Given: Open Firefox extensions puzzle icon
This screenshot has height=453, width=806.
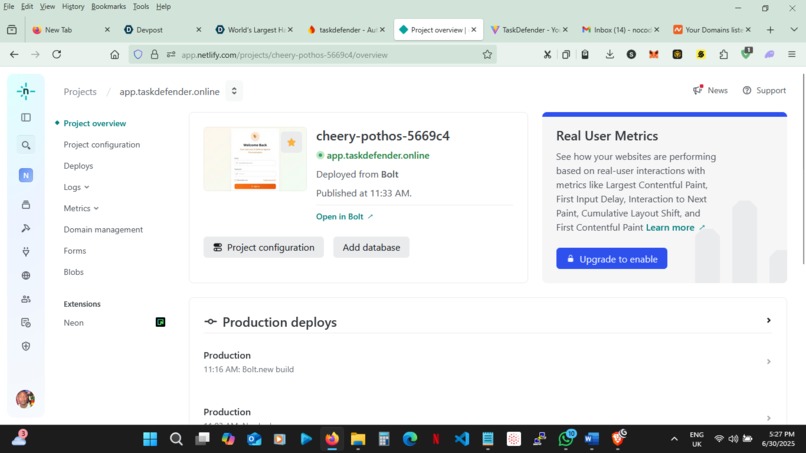Looking at the screenshot, I should tap(724, 55).
